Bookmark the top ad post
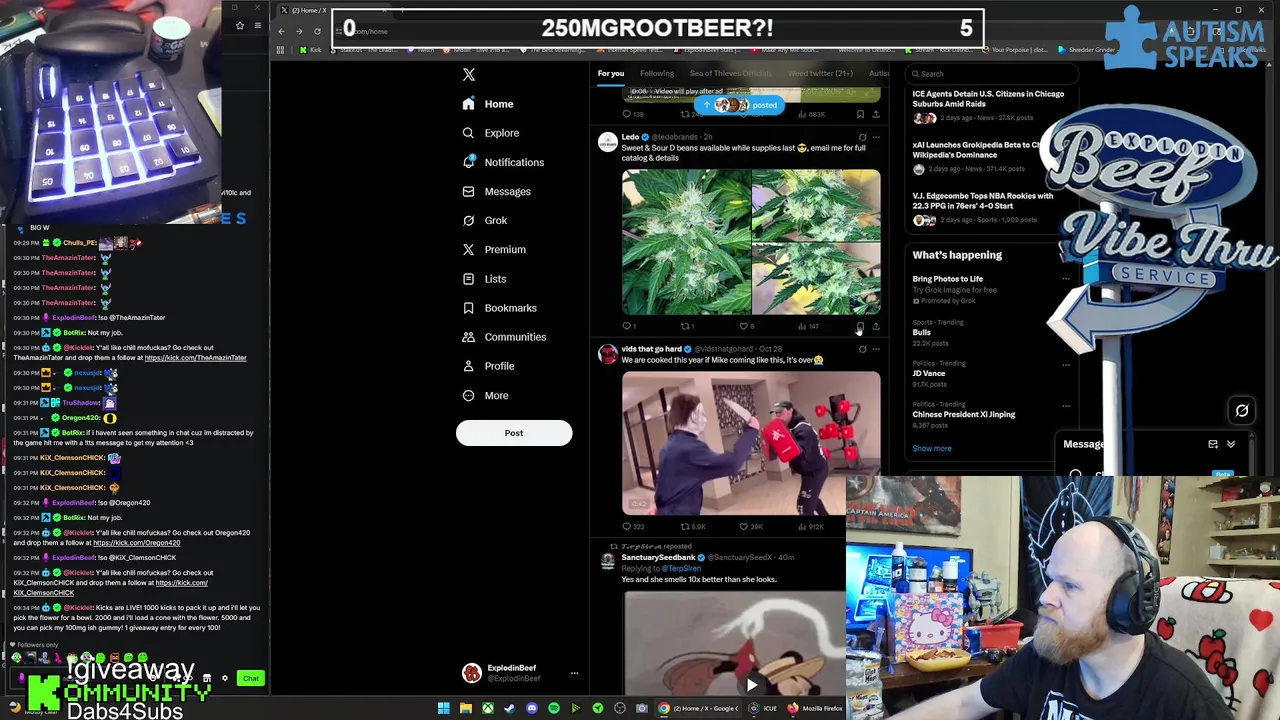The image size is (1280, 720). [x=860, y=114]
